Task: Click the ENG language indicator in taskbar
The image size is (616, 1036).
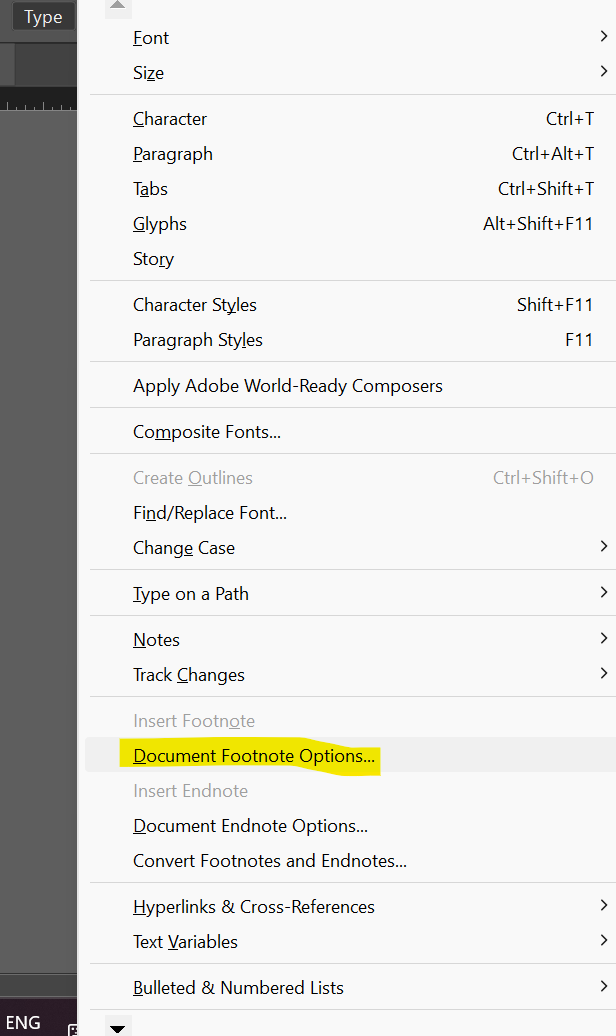Action: click(x=22, y=1022)
